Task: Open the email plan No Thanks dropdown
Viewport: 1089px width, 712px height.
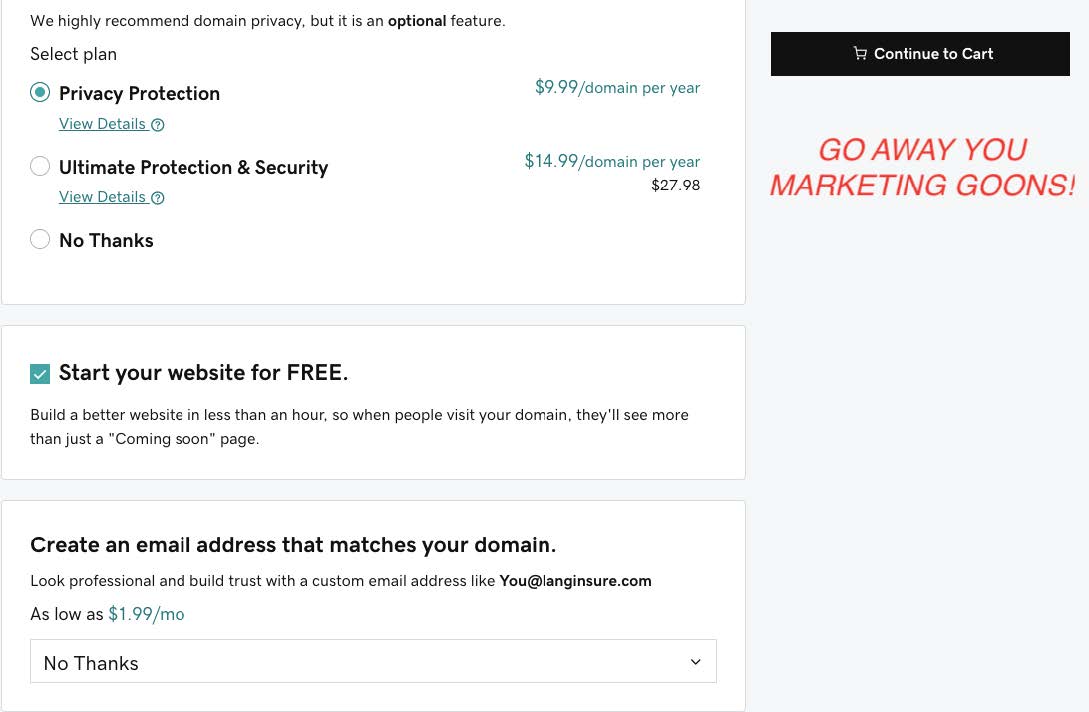Action: [373, 662]
